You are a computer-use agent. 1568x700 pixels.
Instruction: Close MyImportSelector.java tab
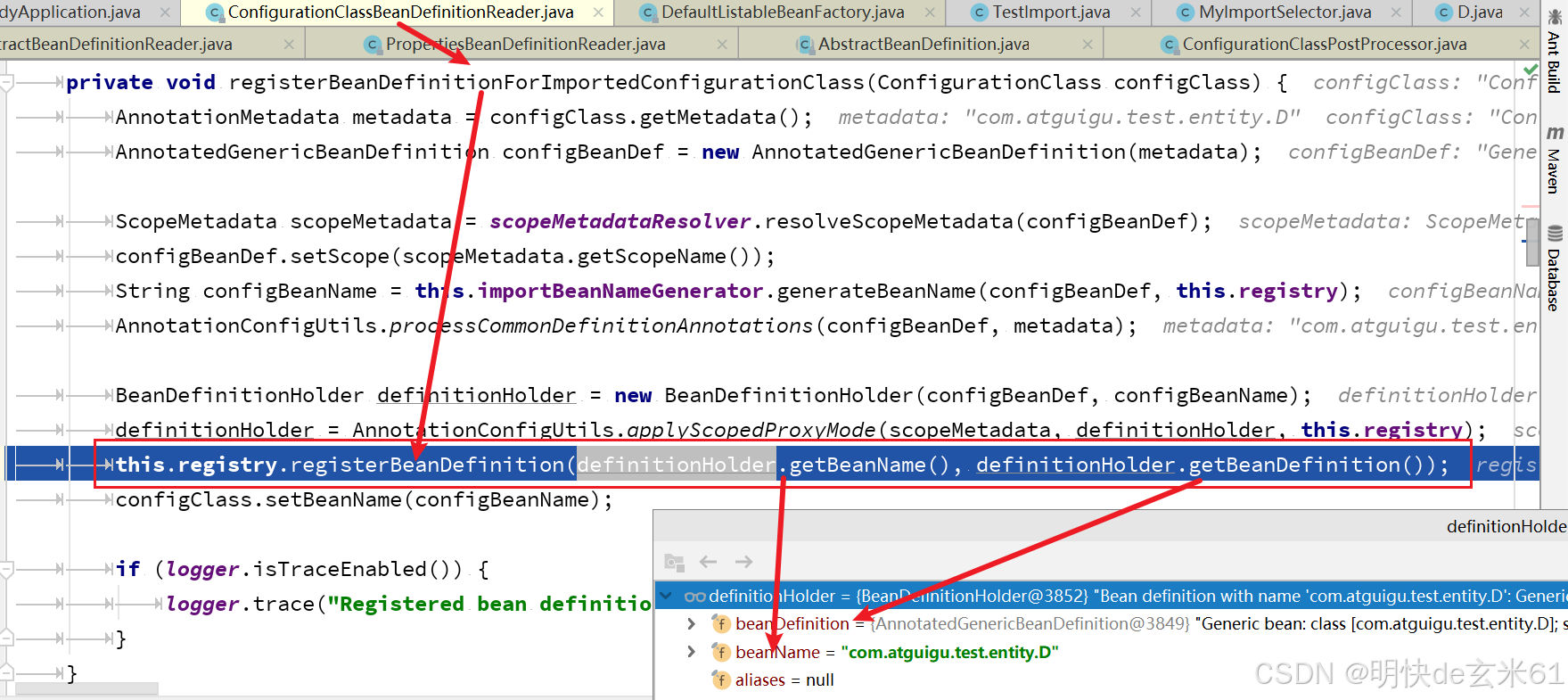[x=1396, y=12]
